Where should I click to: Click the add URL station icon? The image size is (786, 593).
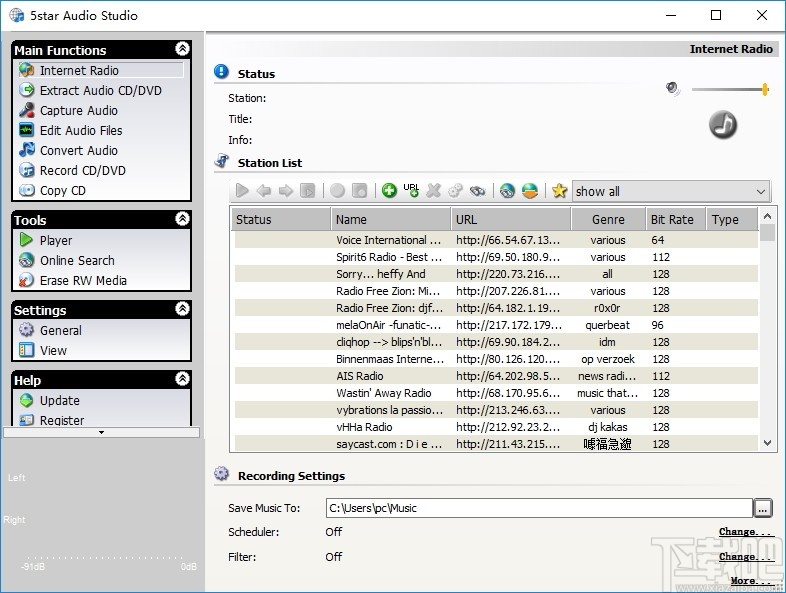[x=411, y=190]
